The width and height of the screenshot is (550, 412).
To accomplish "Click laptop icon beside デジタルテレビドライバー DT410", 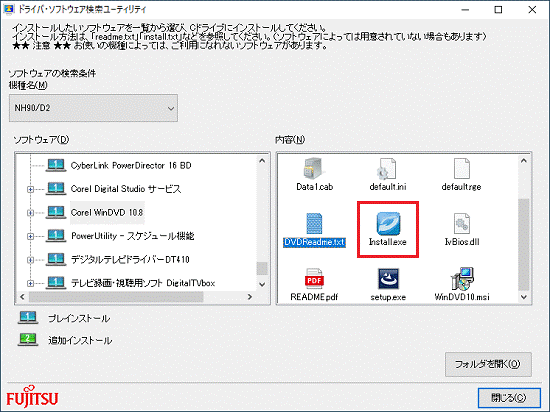I will click(x=56, y=259).
